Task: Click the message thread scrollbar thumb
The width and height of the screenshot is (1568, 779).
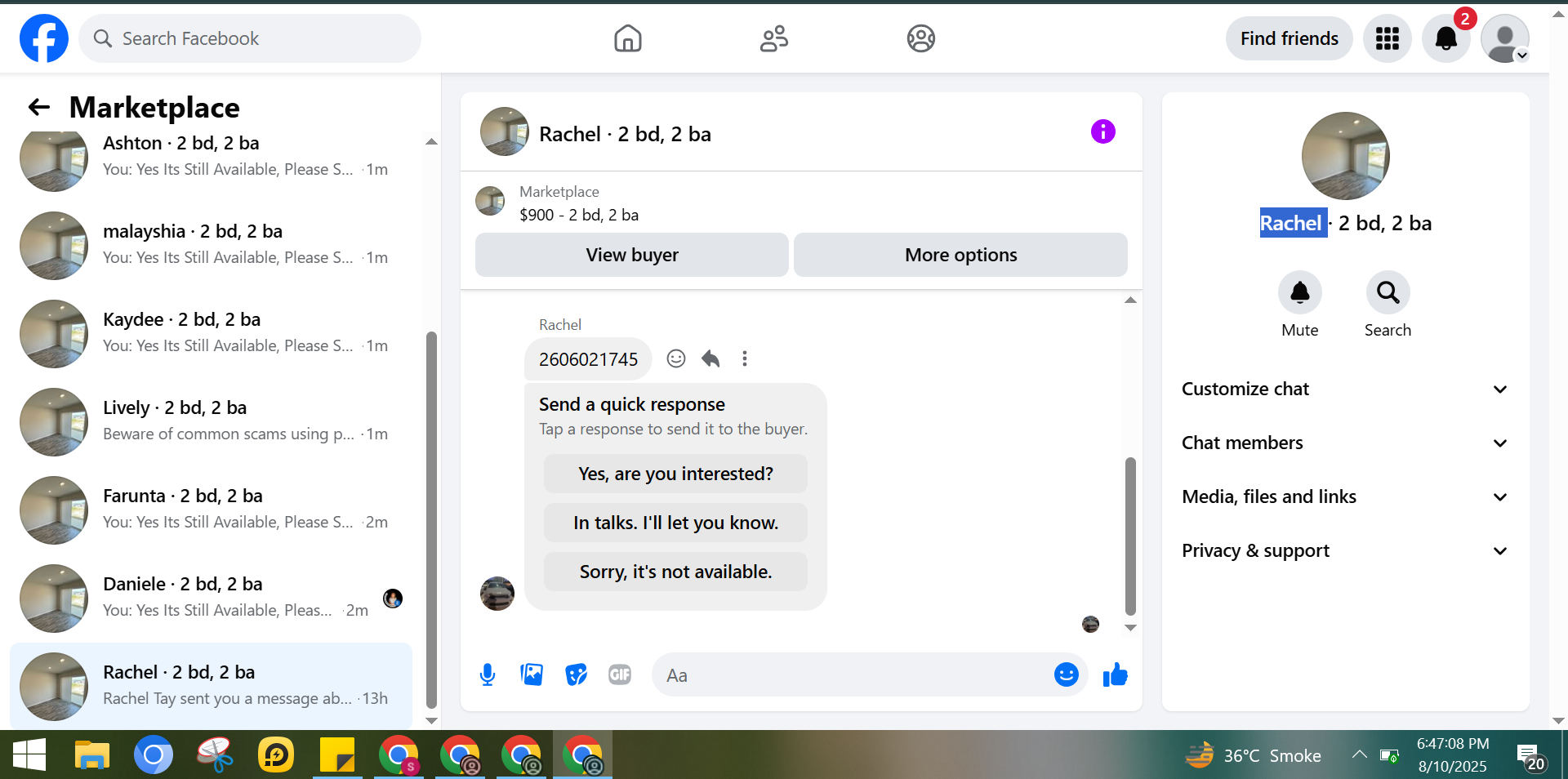Action: click(x=1130, y=536)
